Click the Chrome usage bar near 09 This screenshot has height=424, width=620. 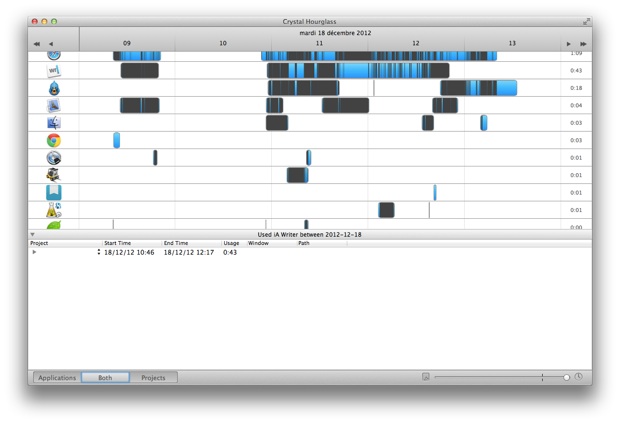[117, 140]
